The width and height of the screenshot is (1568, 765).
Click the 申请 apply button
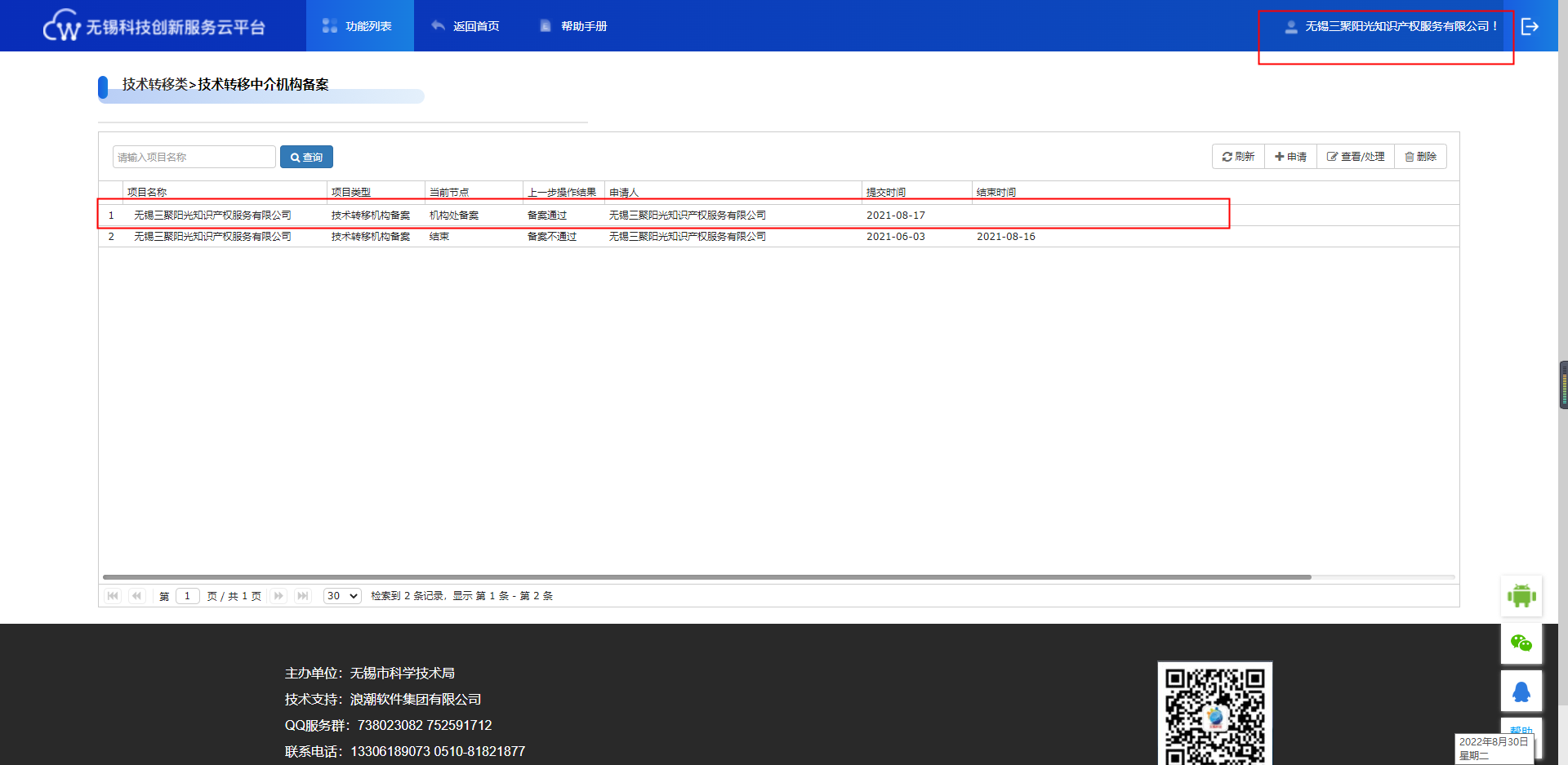point(1290,157)
